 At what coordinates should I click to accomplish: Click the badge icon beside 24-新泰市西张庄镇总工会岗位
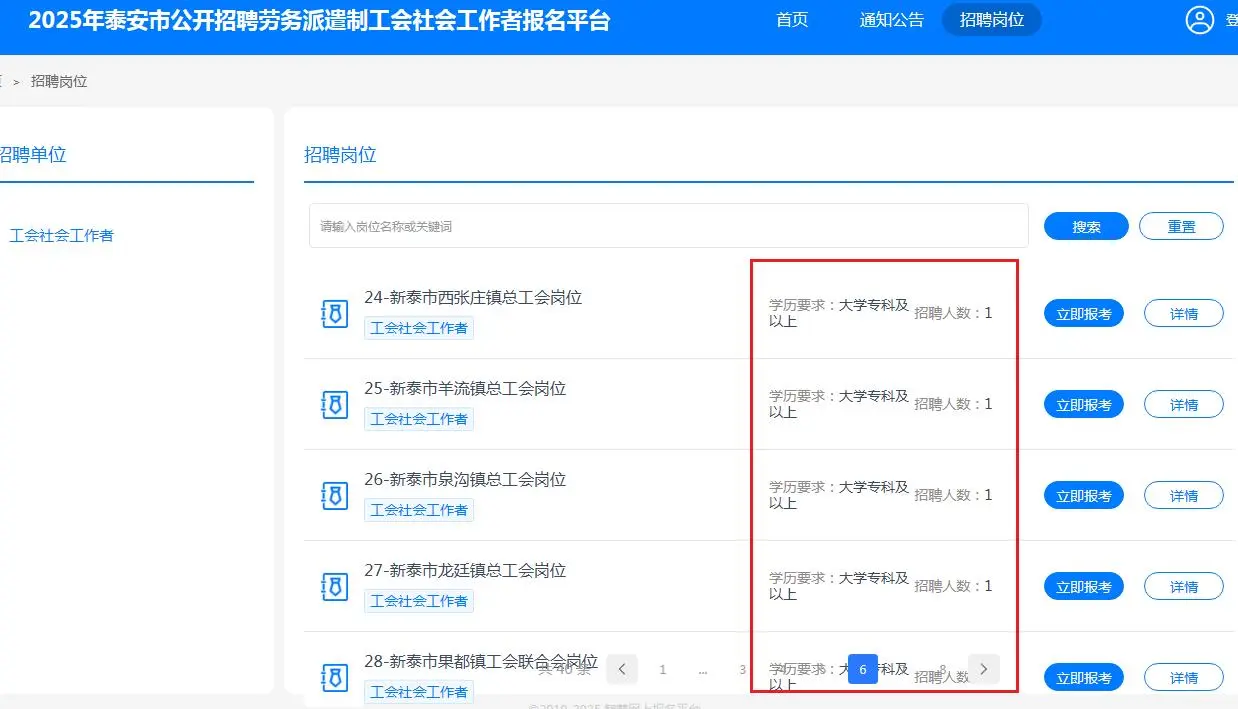(x=334, y=313)
